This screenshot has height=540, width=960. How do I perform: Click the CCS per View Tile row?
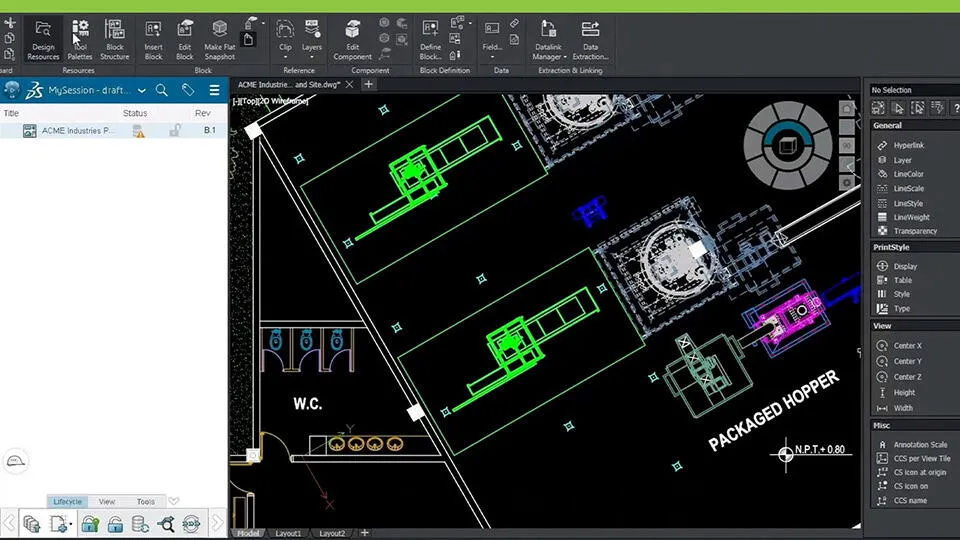coord(915,458)
